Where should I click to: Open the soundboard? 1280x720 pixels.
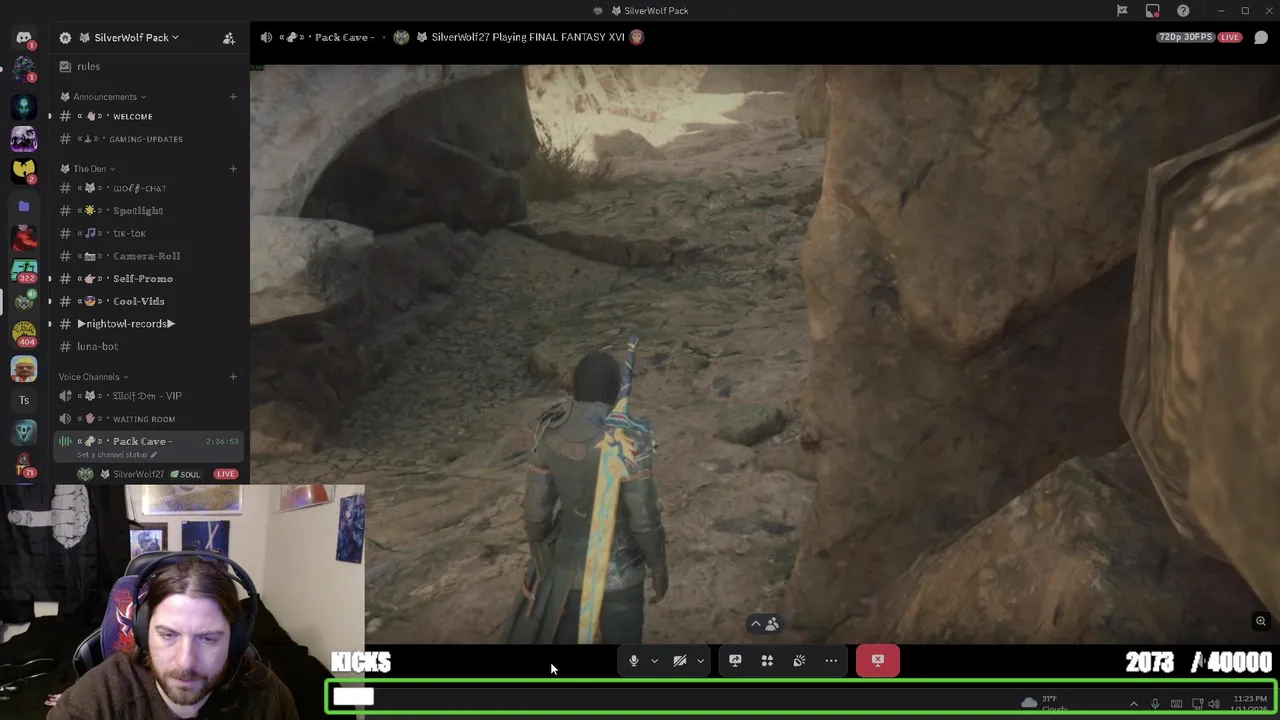click(x=799, y=661)
